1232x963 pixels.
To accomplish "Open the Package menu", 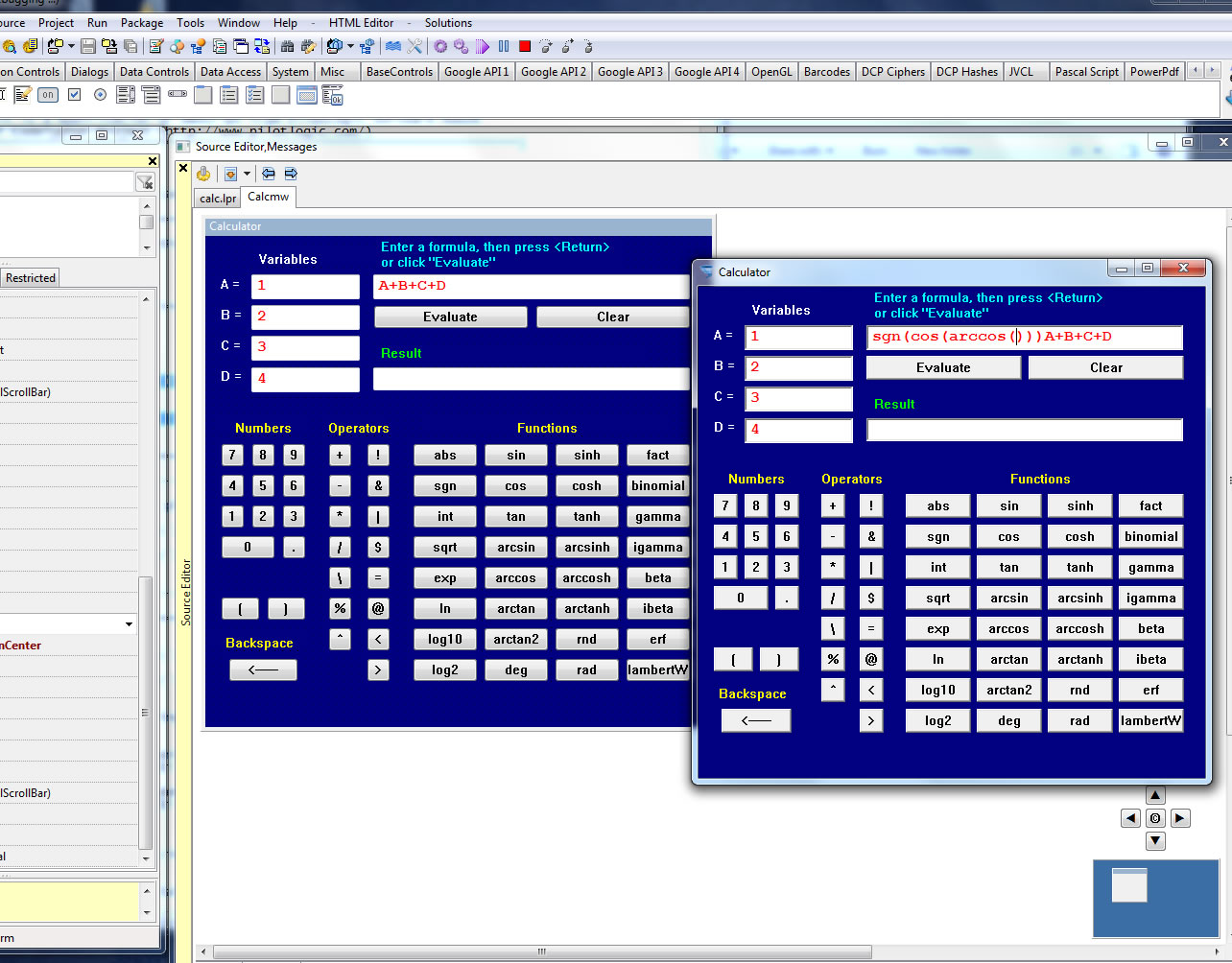I will [142, 23].
